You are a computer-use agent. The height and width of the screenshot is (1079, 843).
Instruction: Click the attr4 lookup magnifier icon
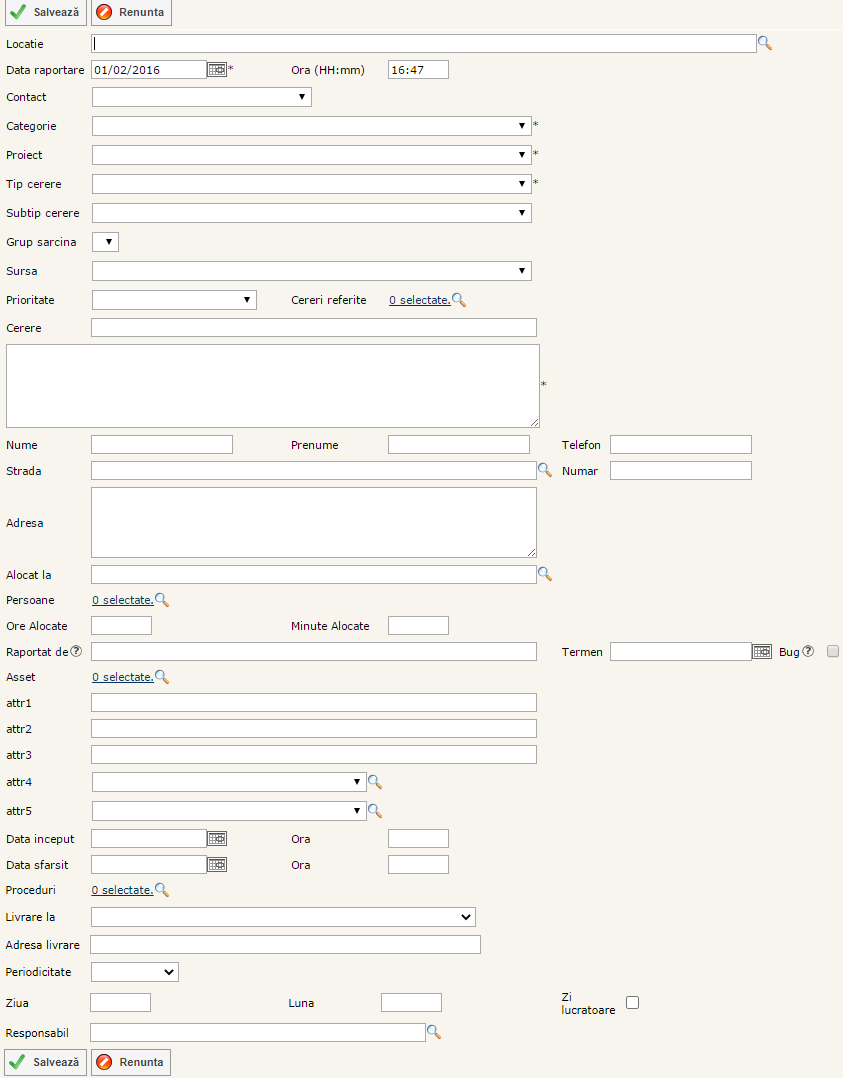[375, 782]
